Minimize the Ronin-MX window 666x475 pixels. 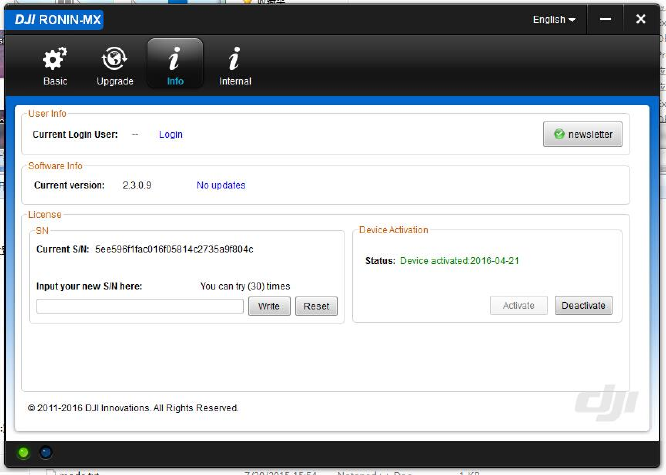pos(605,19)
